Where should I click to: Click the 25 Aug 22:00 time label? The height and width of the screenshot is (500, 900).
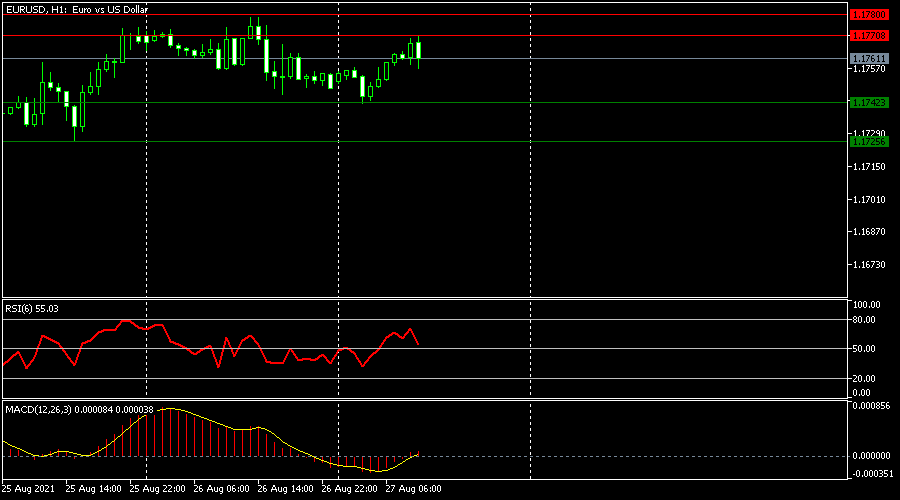point(157,489)
